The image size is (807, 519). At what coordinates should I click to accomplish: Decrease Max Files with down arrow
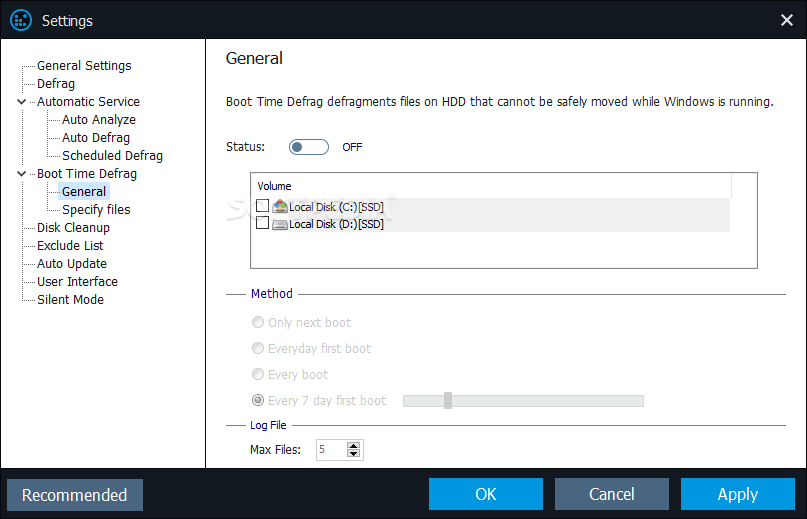pos(353,454)
